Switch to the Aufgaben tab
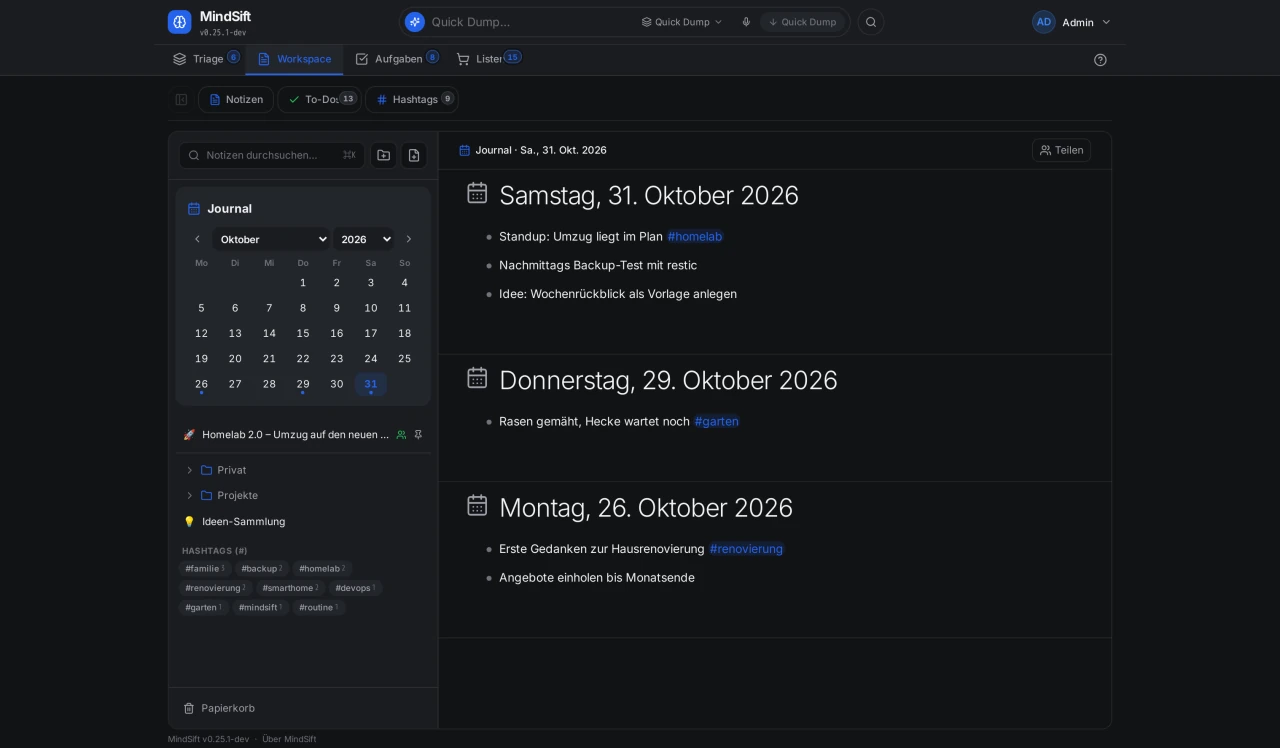The width and height of the screenshot is (1280, 748). [396, 59]
